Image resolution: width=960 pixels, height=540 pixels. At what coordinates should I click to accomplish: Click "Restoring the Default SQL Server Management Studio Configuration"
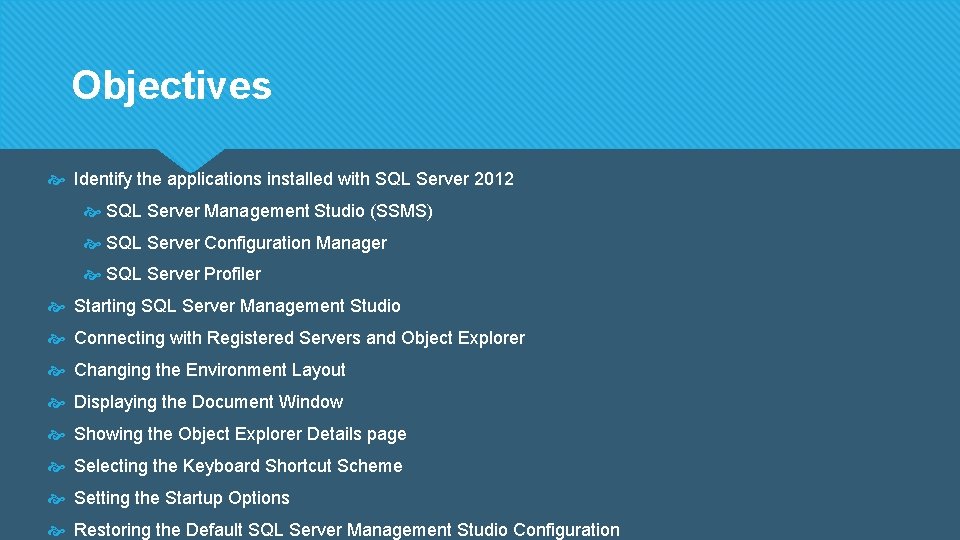(347, 530)
